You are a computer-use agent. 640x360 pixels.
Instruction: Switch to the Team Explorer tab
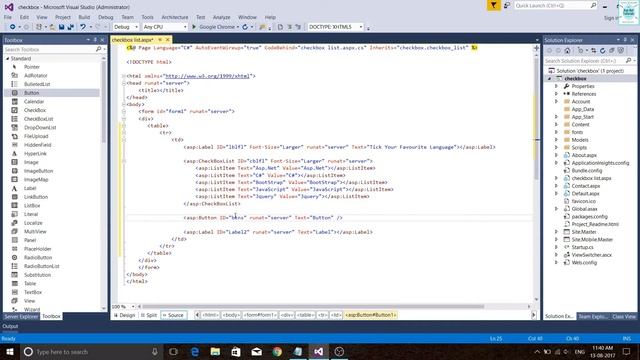tap(593, 316)
